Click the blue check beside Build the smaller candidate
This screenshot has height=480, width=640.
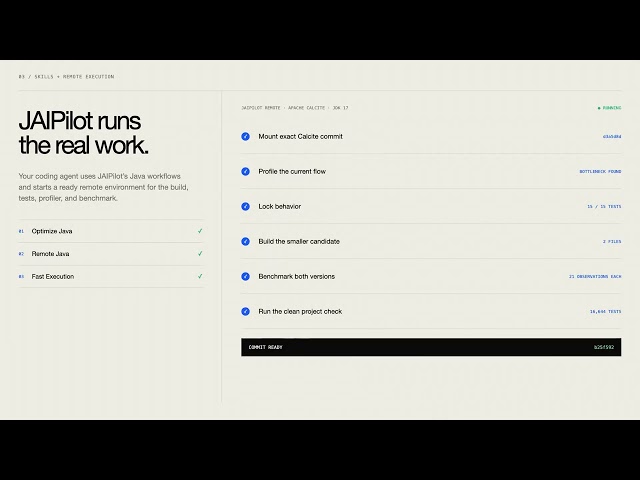(x=245, y=242)
